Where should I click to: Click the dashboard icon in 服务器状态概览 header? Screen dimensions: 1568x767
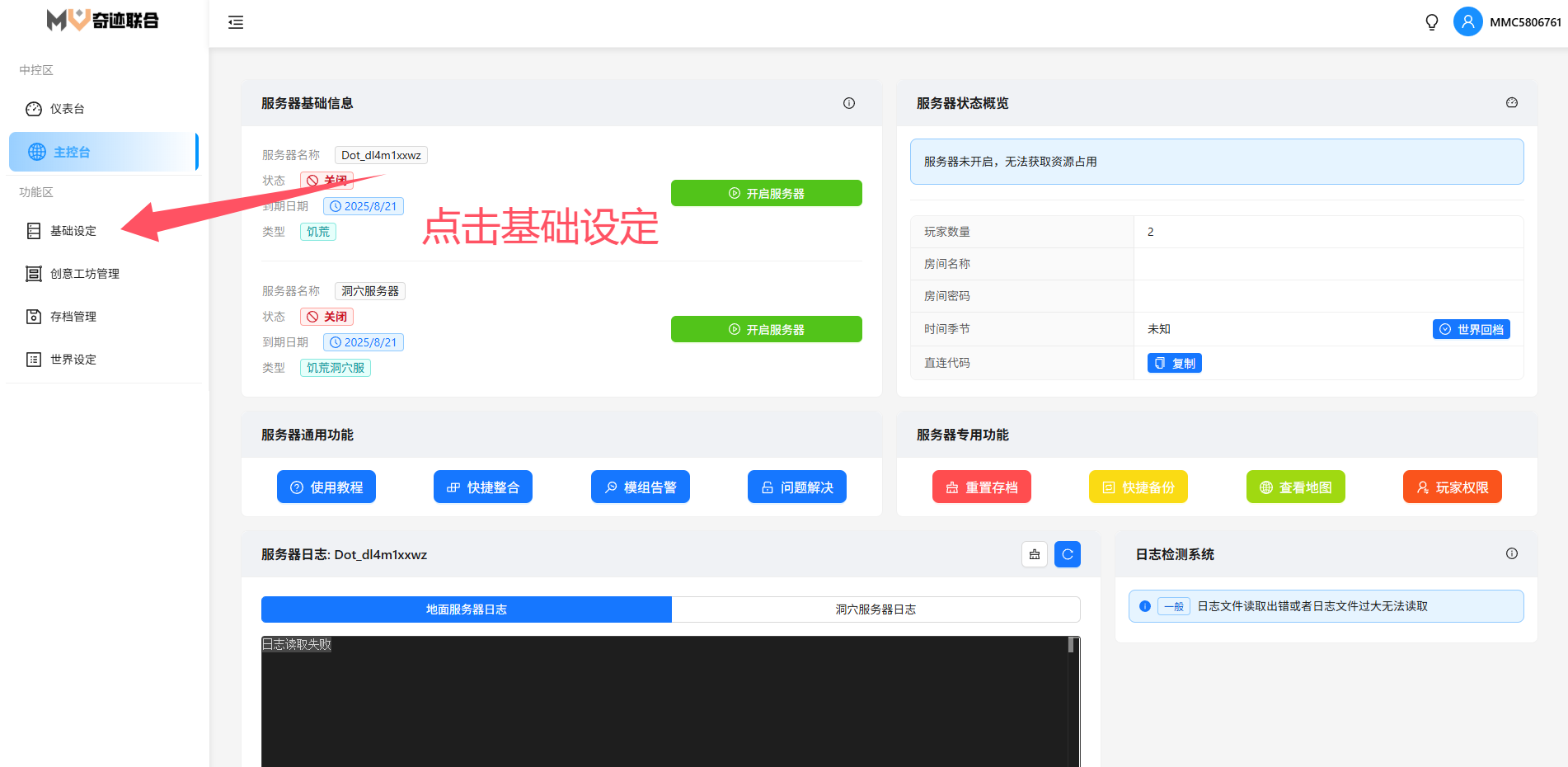[1512, 103]
